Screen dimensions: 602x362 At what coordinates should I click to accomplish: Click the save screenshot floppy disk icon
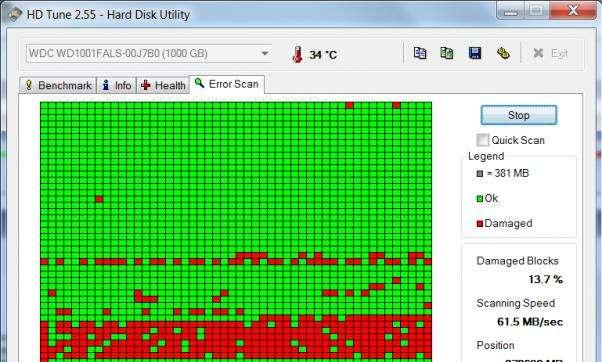(x=475, y=53)
